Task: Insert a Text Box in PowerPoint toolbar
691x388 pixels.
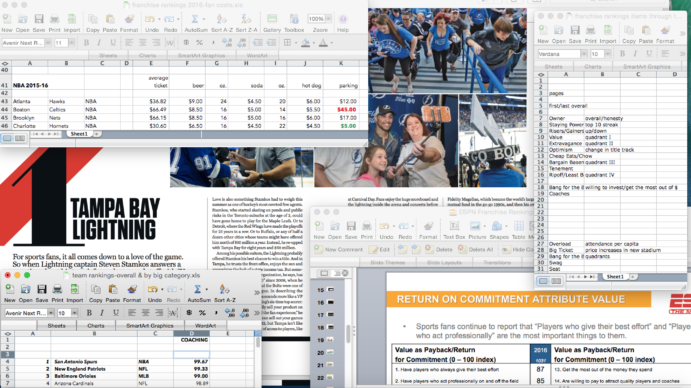Action: coord(454,230)
